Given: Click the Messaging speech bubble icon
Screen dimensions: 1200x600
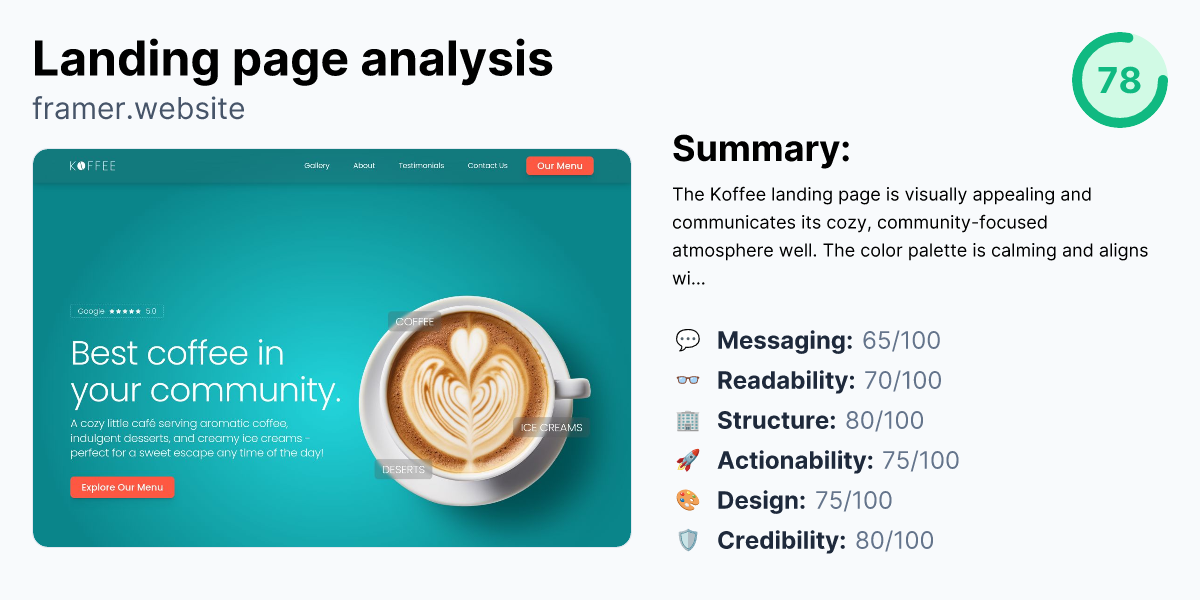Looking at the screenshot, I should pyautogui.click(x=689, y=340).
